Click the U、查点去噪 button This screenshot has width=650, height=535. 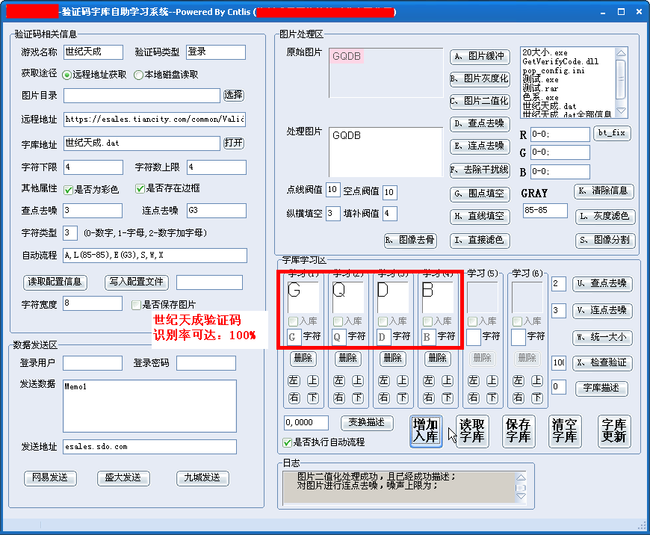pyautogui.click(x=602, y=284)
